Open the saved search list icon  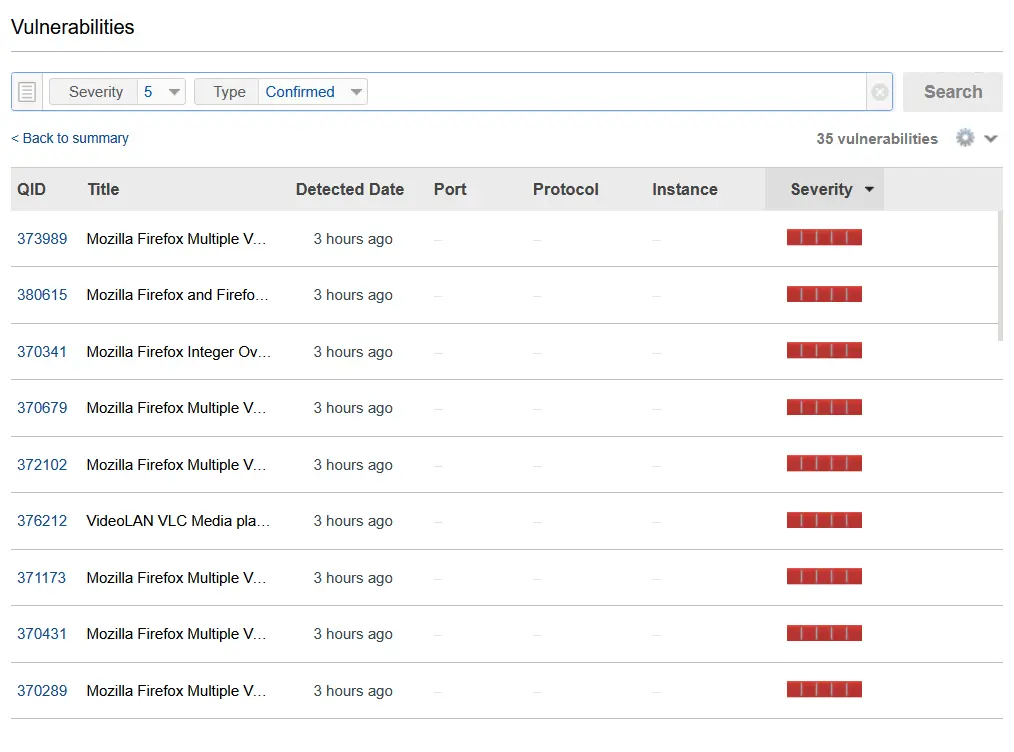[x=27, y=92]
